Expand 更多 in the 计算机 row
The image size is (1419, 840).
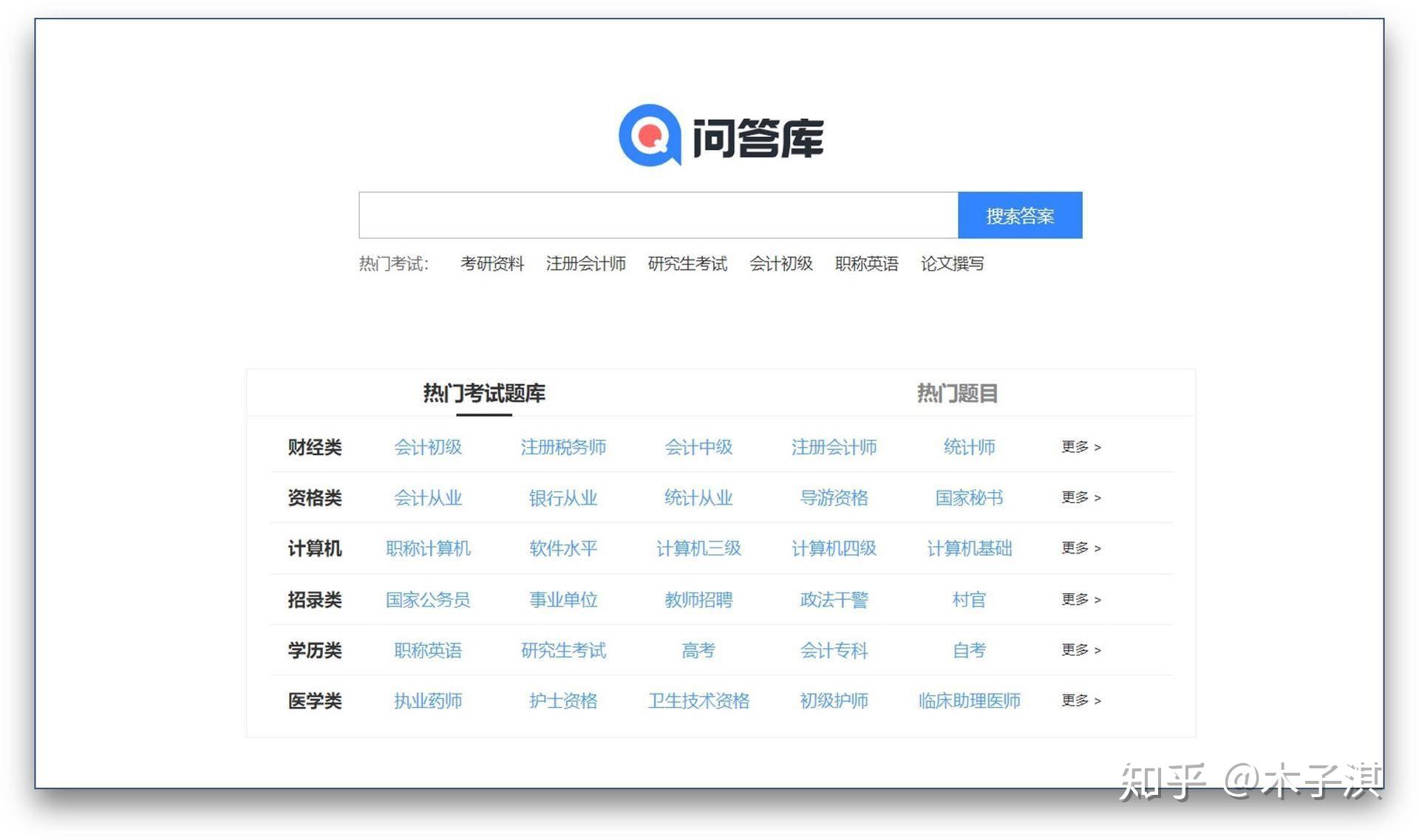(x=1081, y=548)
